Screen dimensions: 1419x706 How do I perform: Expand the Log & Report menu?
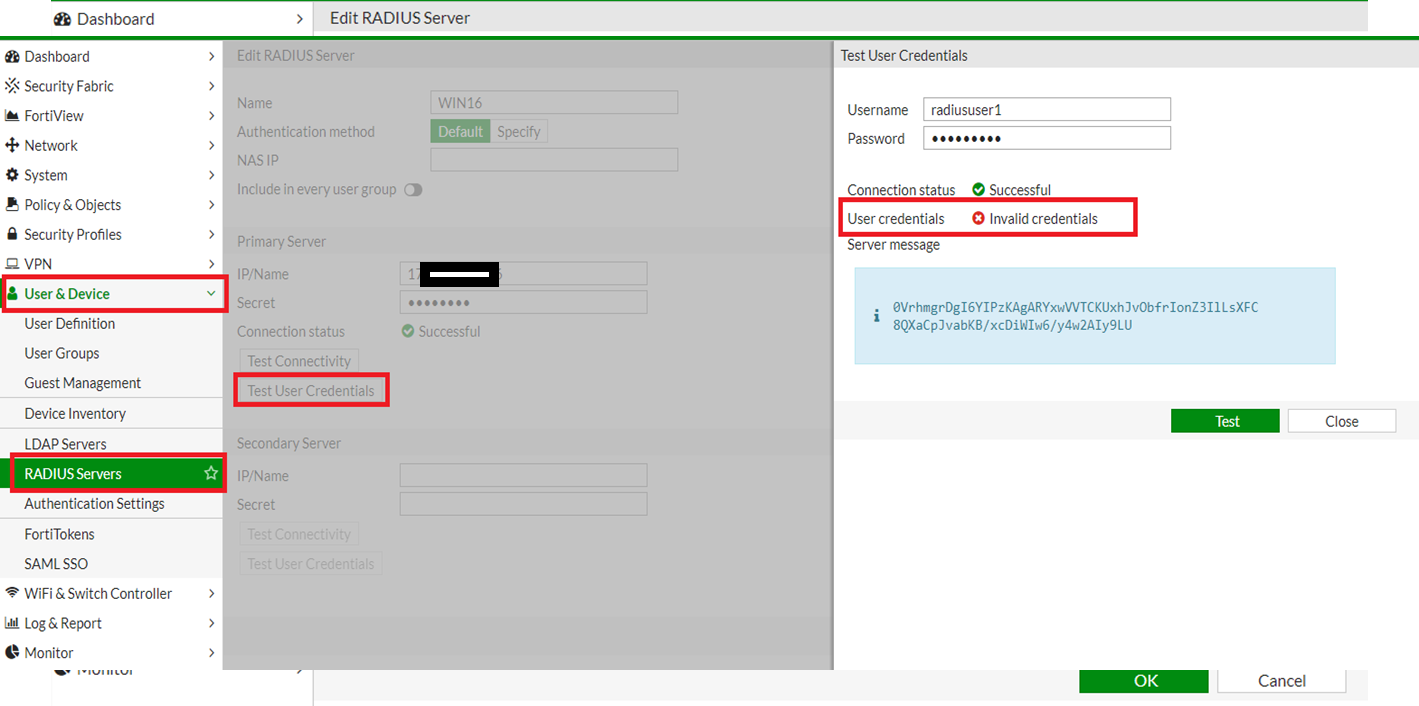[x=211, y=623]
